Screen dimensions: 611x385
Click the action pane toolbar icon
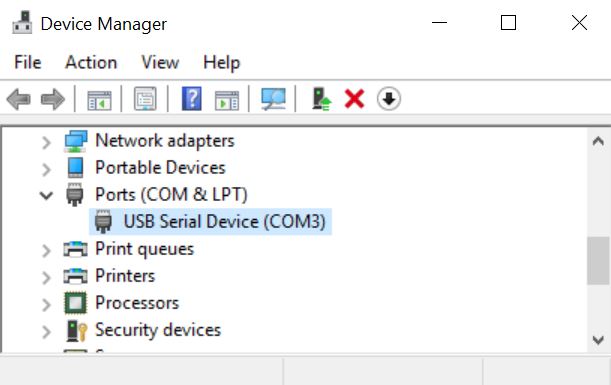(x=227, y=100)
